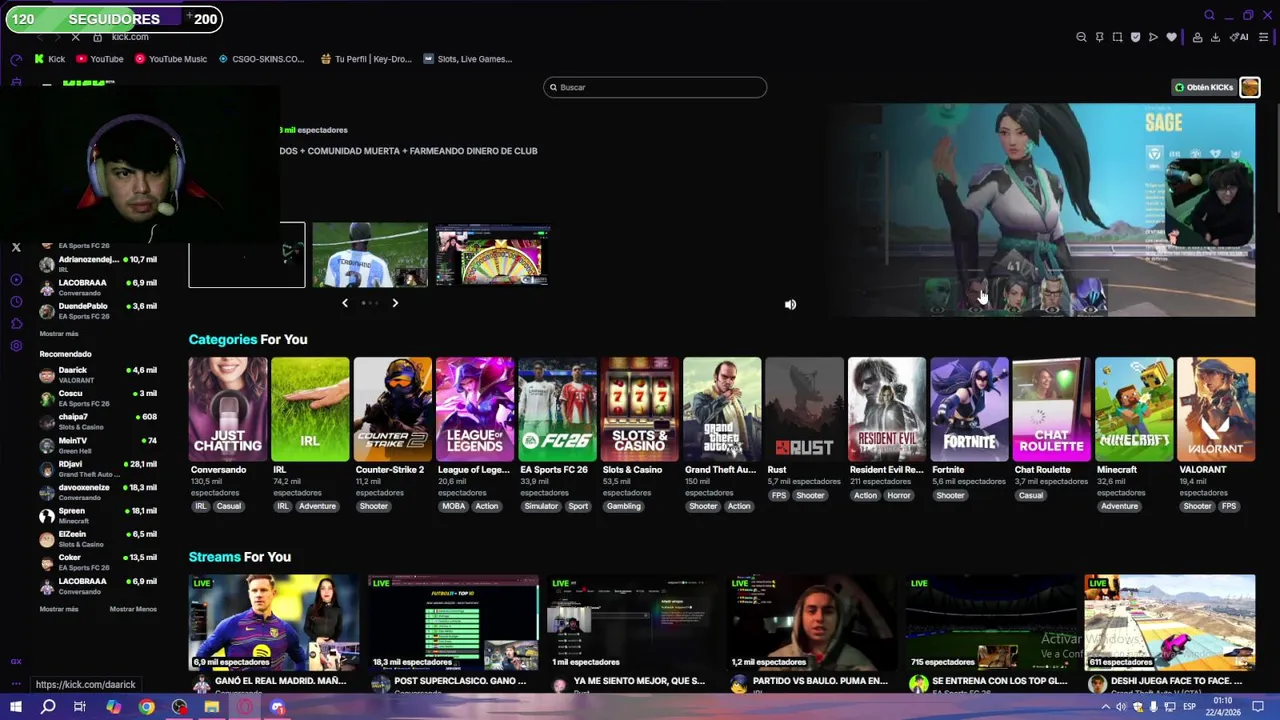Open the browser easy-setup menu icon
Viewport: 1280px width, 720px height.
click(1264, 37)
